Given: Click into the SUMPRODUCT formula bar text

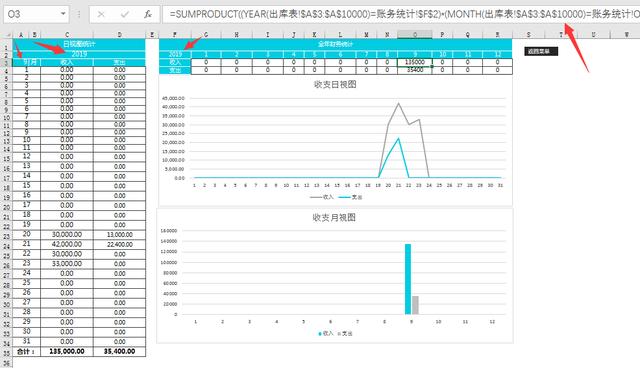Looking at the screenshot, I should 400,14.
